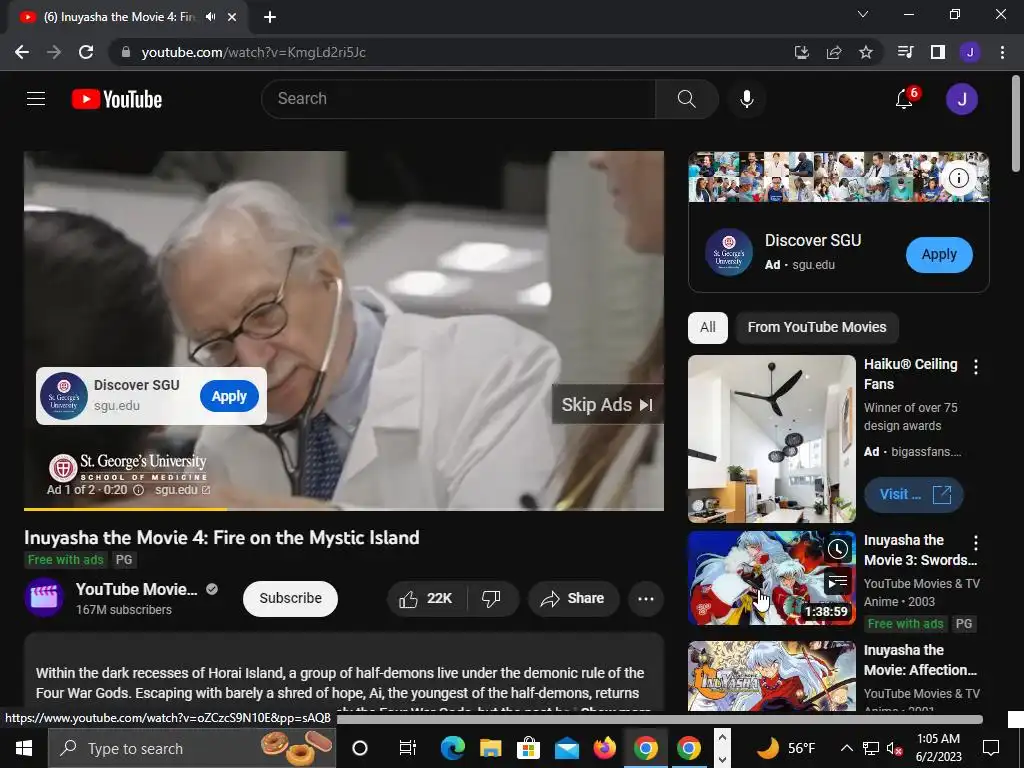The height and width of the screenshot is (768, 1024).
Task: Open the YouTube Movies channel avatar
Action: pos(44,598)
